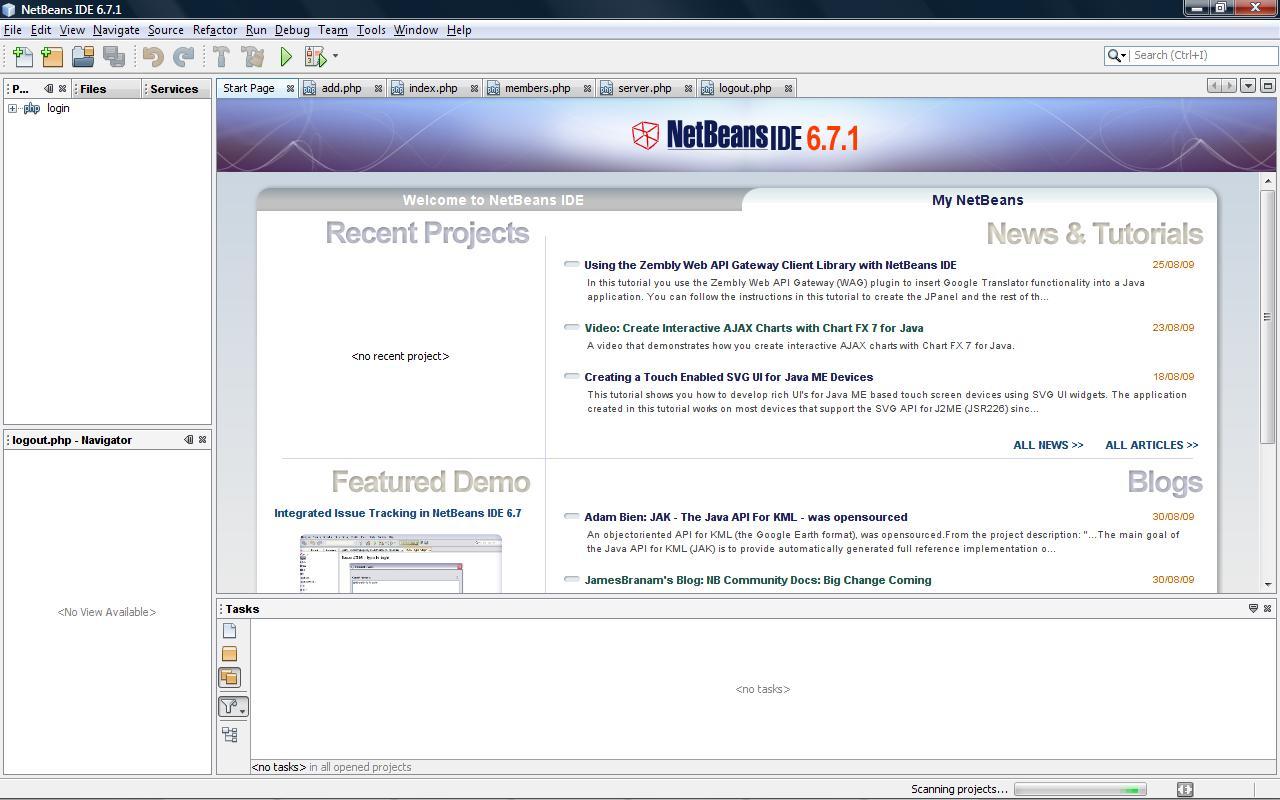Click inside the Search field

coord(1200,55)
